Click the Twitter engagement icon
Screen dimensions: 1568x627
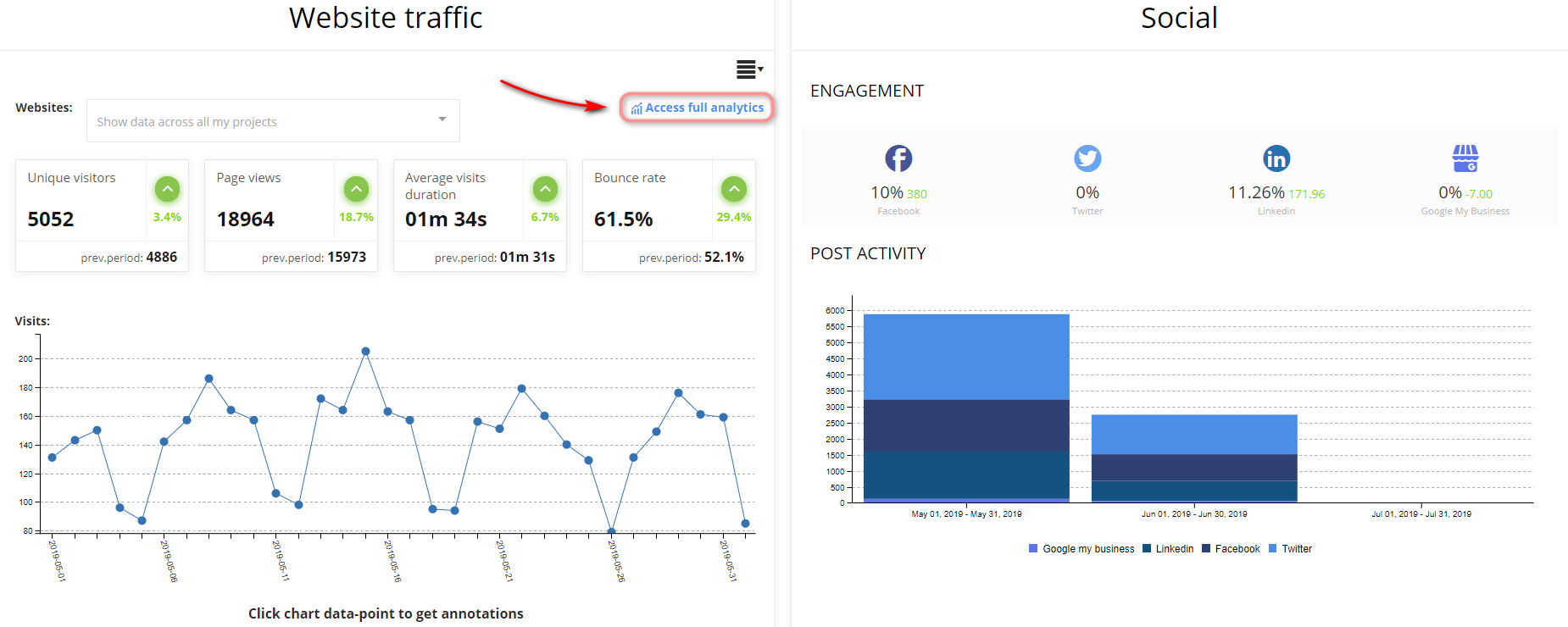pos(1087,158)
